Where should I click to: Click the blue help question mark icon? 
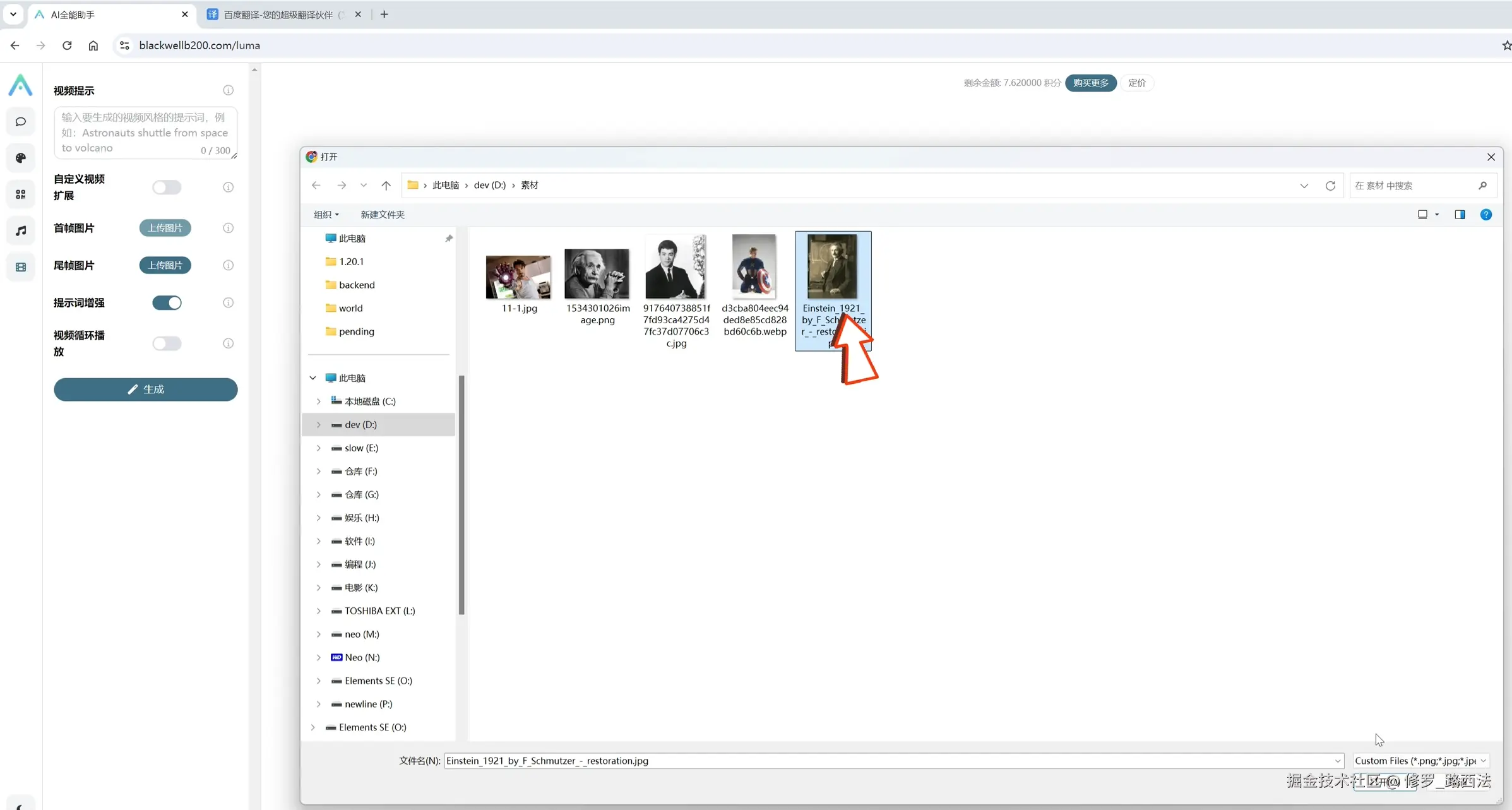pyautogui.click(x=1486, y=215)
